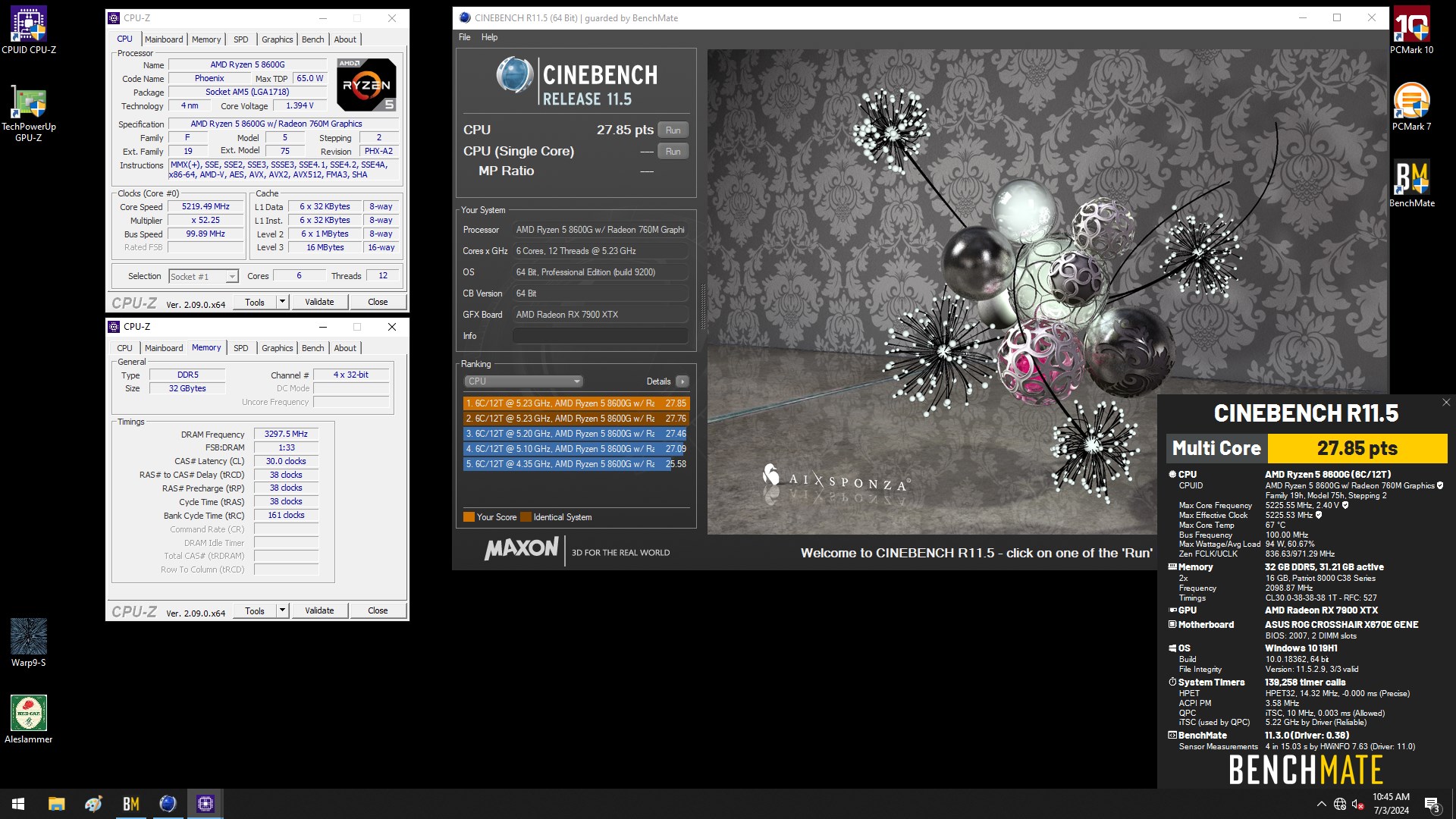Switch to Mainboard tab in upper CPU-Z

164,39
